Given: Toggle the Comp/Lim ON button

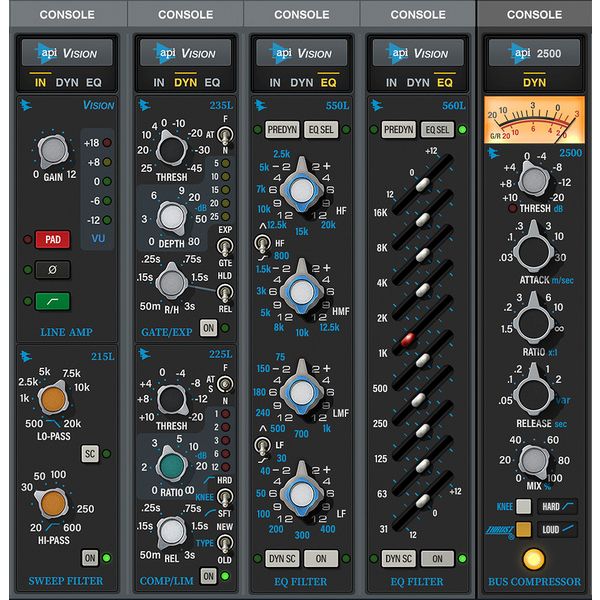Looking at the screenshot, I should click(x=209, y=576).
